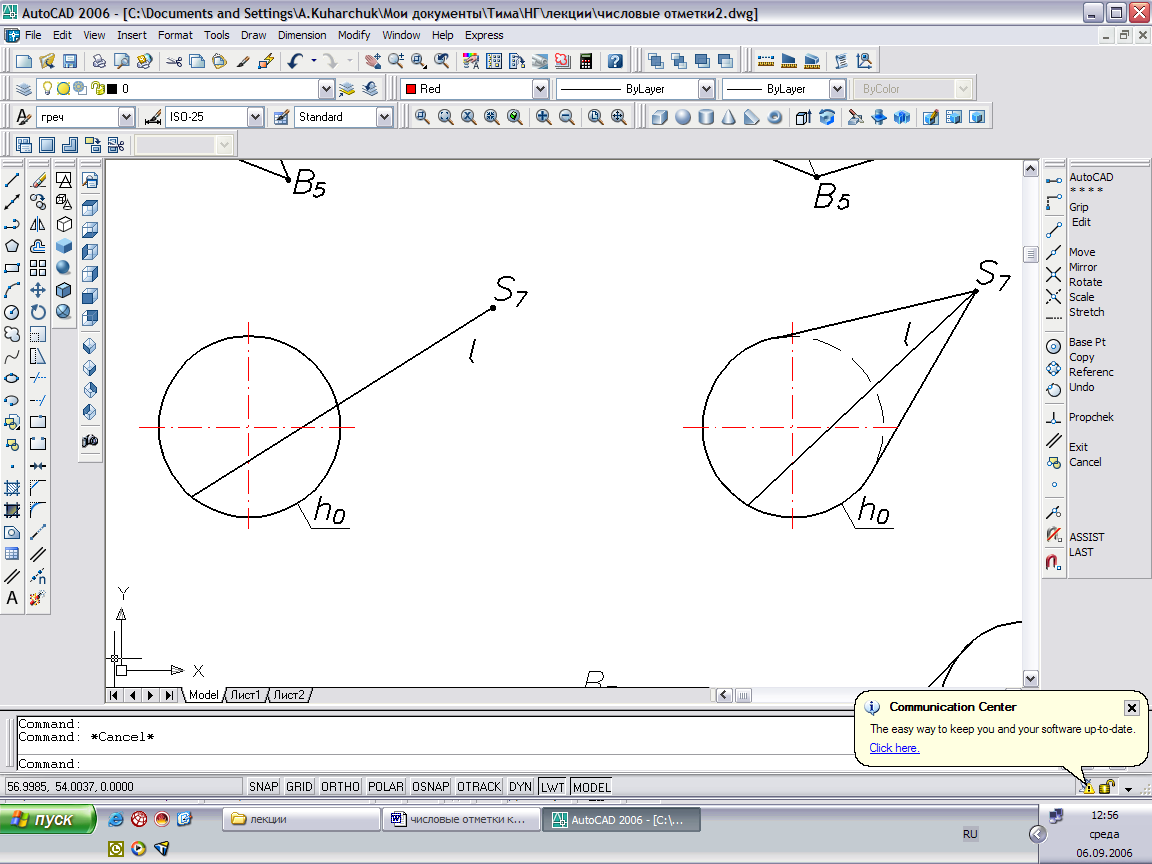Select the Rotate modify tool
The image size is (1152, 864).
(38, 312)
